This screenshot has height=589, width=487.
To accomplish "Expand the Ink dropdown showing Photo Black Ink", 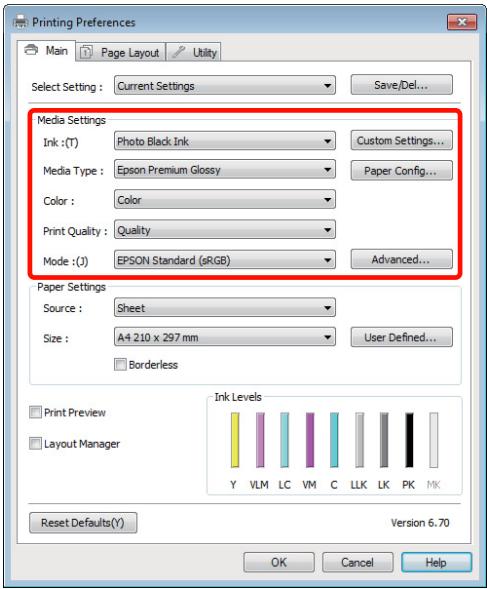I will click(x=225, y=141).
